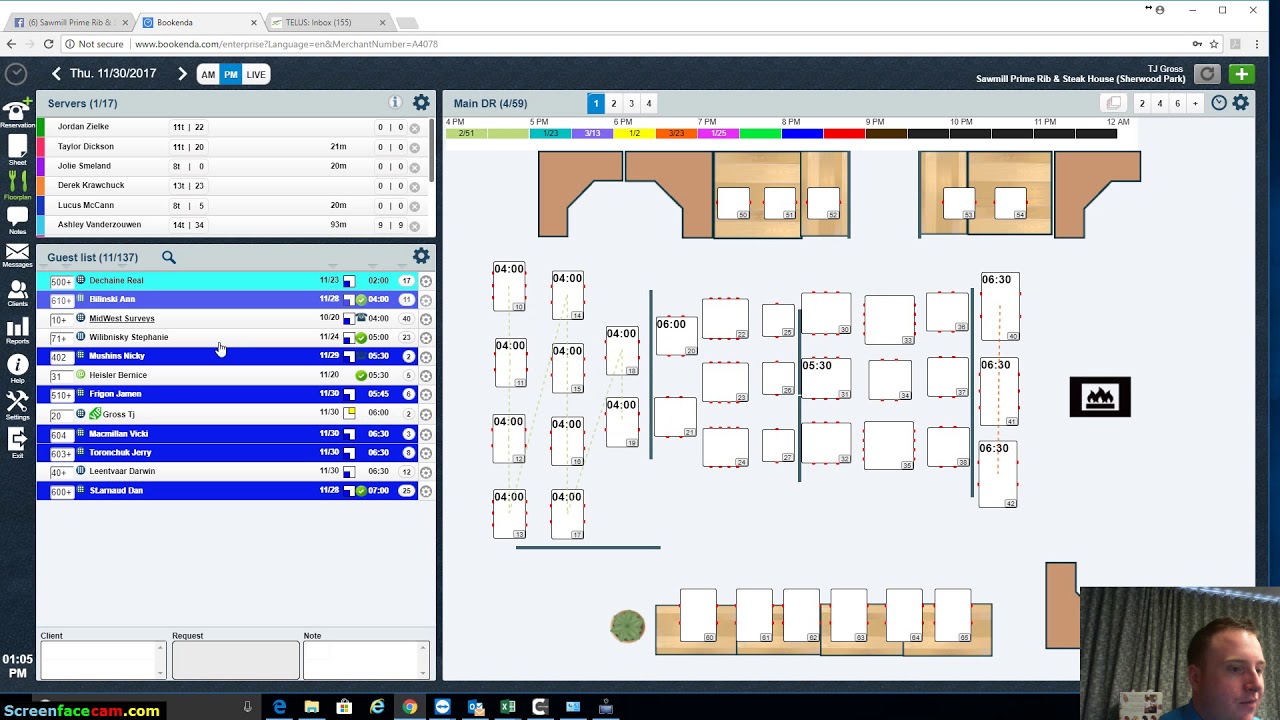Image resolution: width=1280 pixels, height=720 pixels.
Task: Go to next day arrow
Action: pyautogui.click(x=182, y=74)
